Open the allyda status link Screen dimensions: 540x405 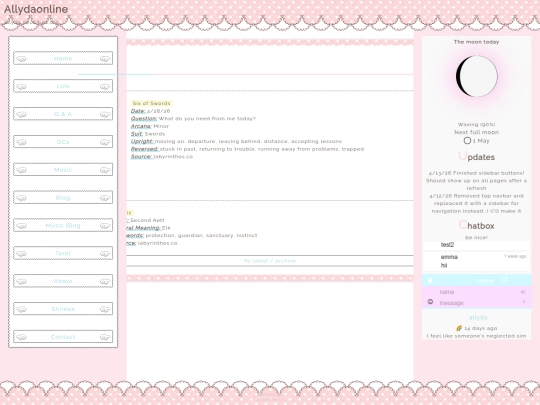click(x=478, y=317)
